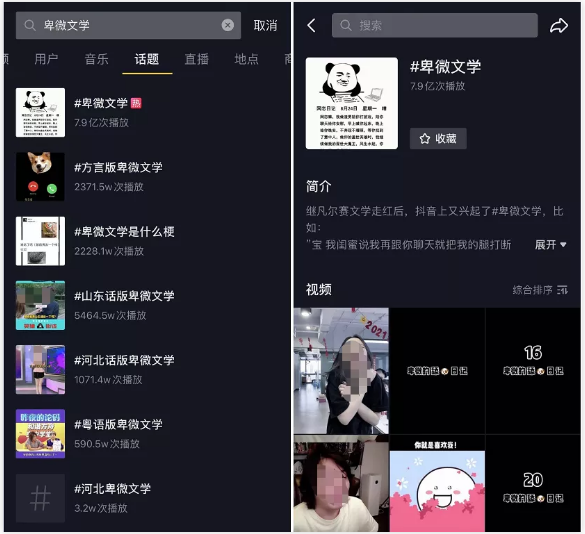
Task: Open the black 卑微的舔狗日记 video without a number
Action: tap(437, 371)
